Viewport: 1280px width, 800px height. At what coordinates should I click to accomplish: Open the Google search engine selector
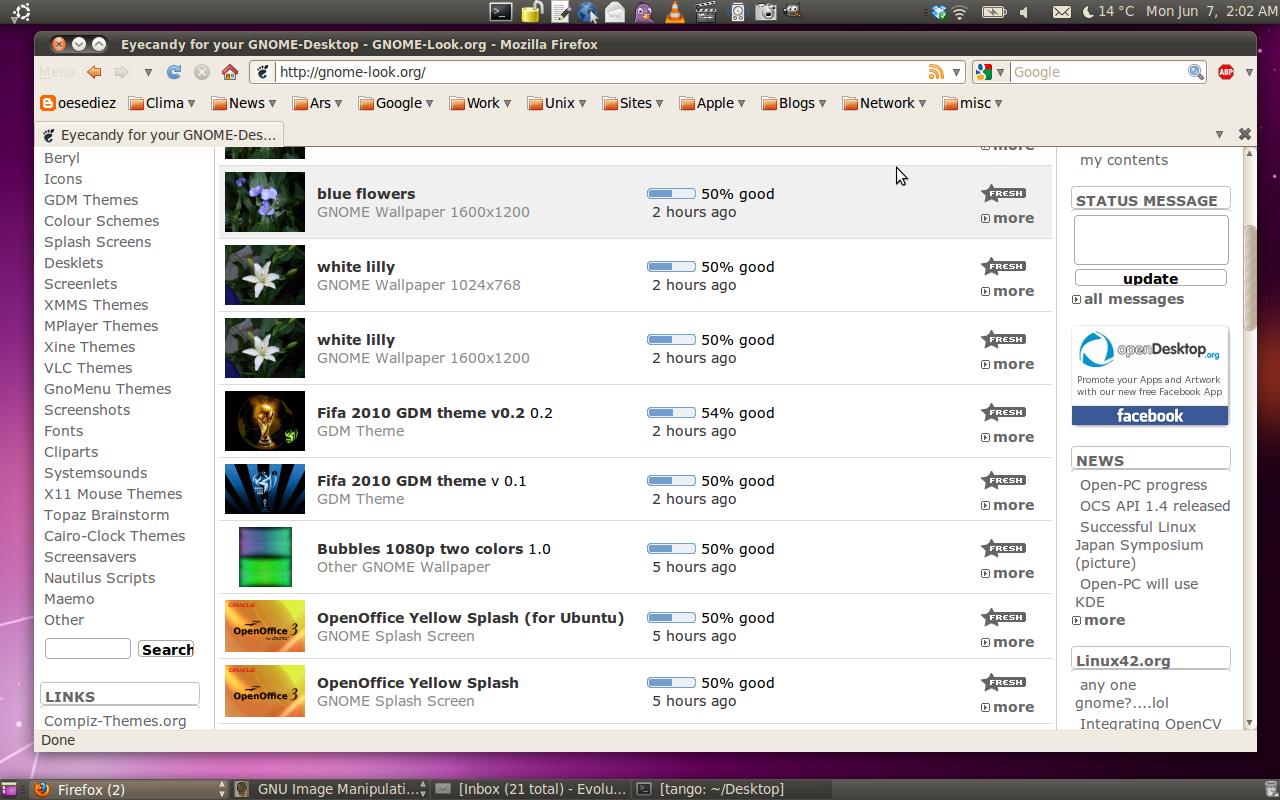point(989,72)
